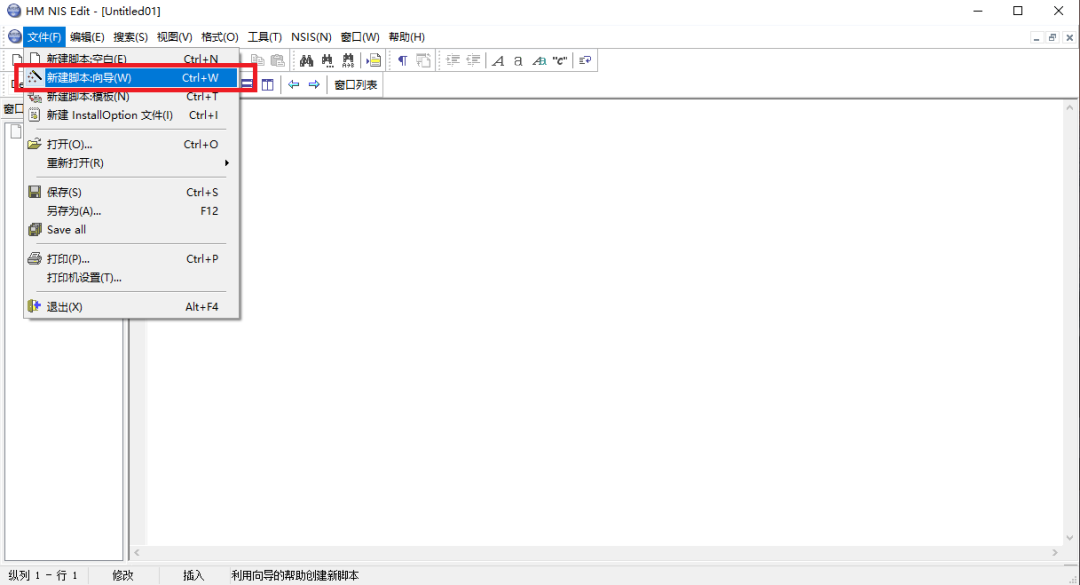
Task: Expand the 重新打开(R) submenu
Action: [132, 163]
